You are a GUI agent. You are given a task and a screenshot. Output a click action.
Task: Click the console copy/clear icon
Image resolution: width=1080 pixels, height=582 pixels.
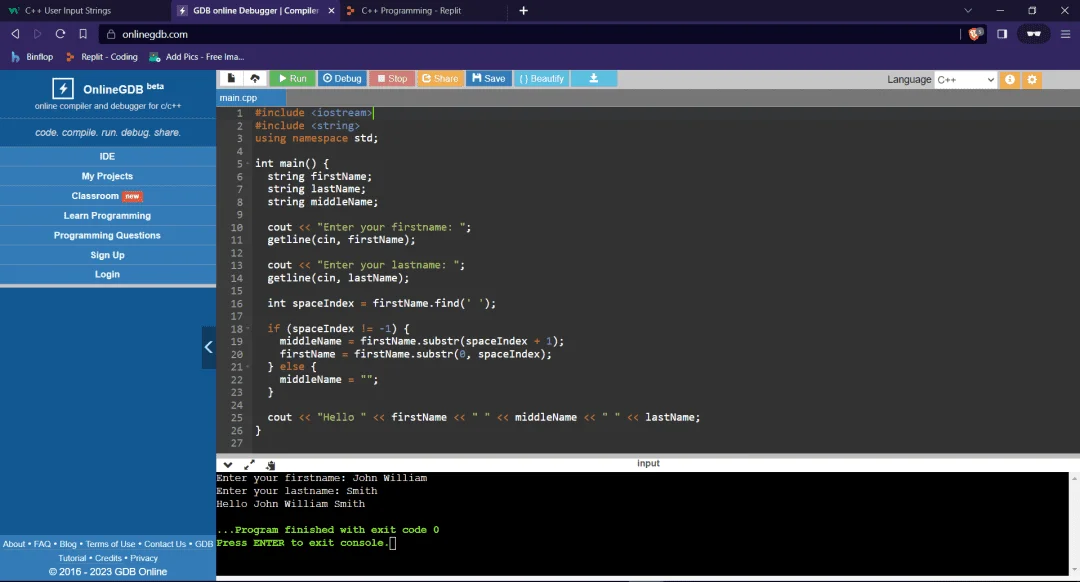(x=271, y=465)
